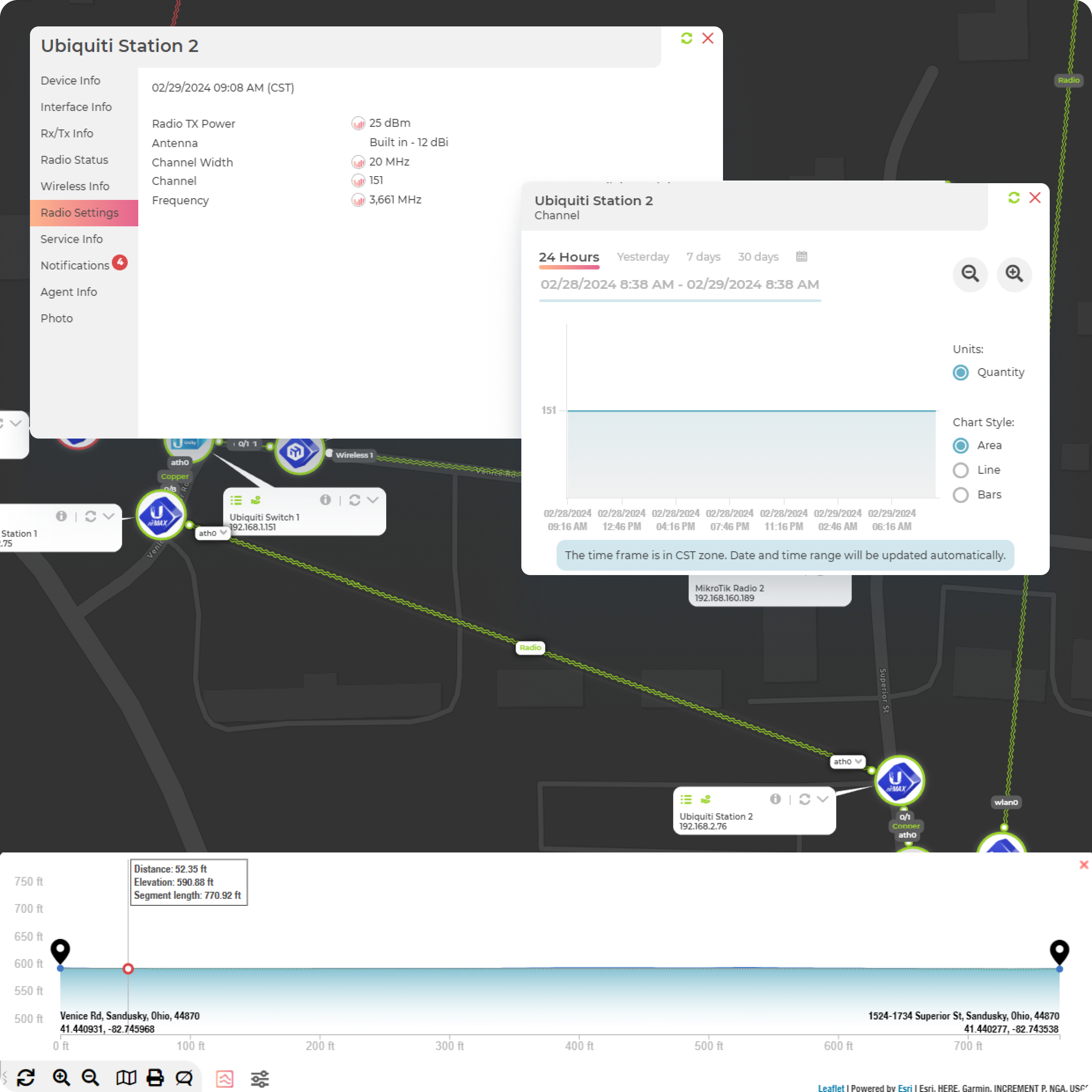Open chart for Radio TX Power
The height and width of the screenshot is (1092, 1092).
pyautogui.click(x=358, y=123)
